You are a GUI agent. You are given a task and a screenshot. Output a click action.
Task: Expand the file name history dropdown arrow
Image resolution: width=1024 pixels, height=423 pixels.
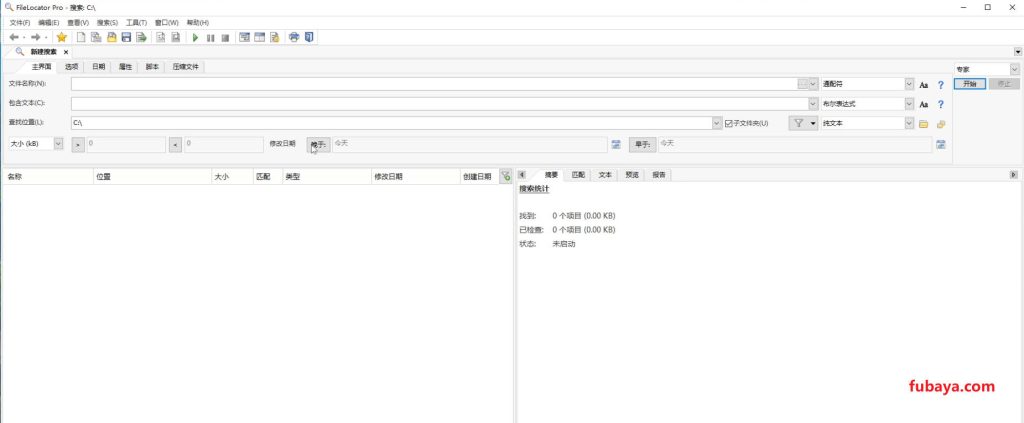(813, 84)
